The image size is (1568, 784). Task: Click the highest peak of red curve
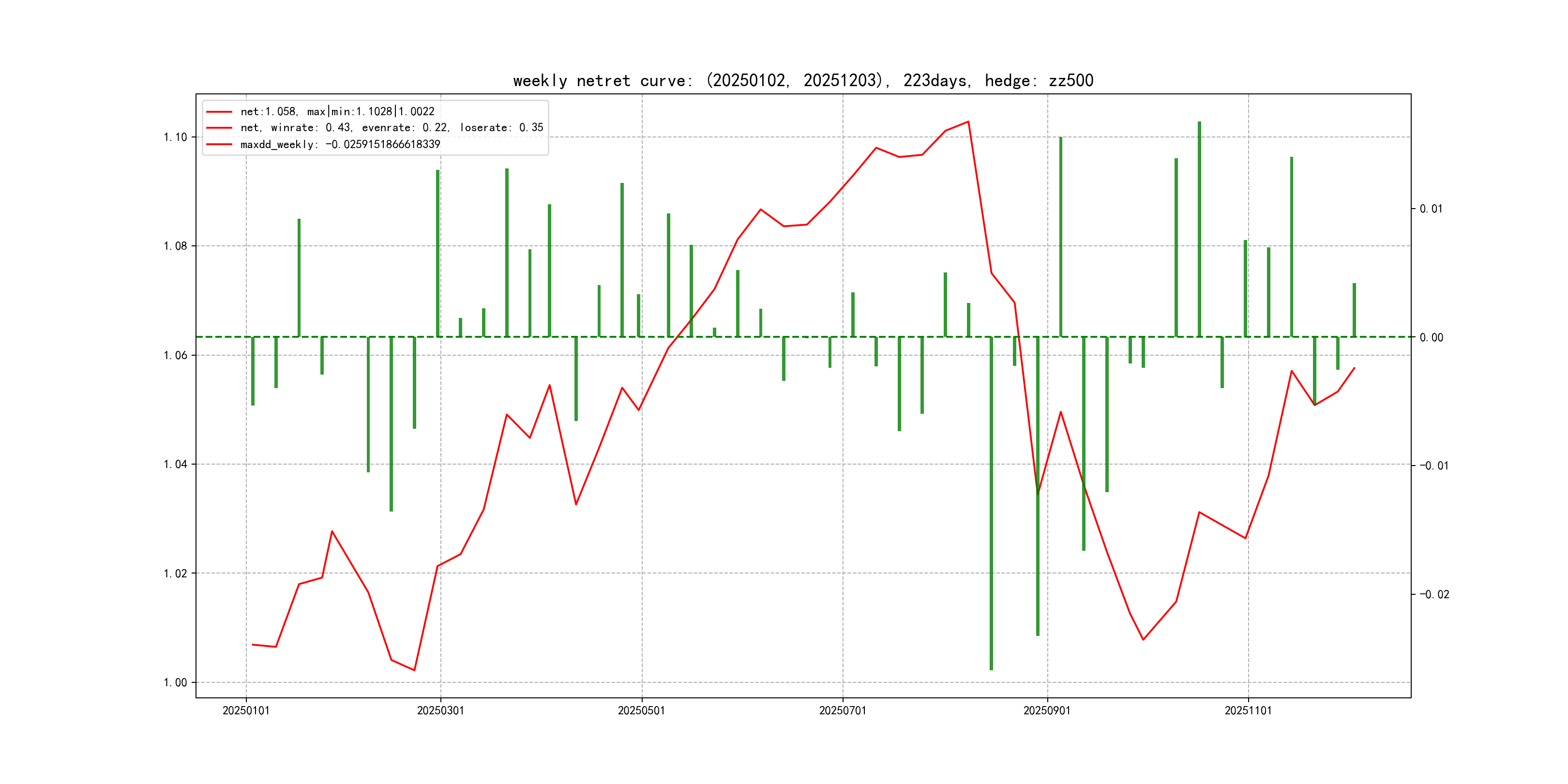click(968, 122)
